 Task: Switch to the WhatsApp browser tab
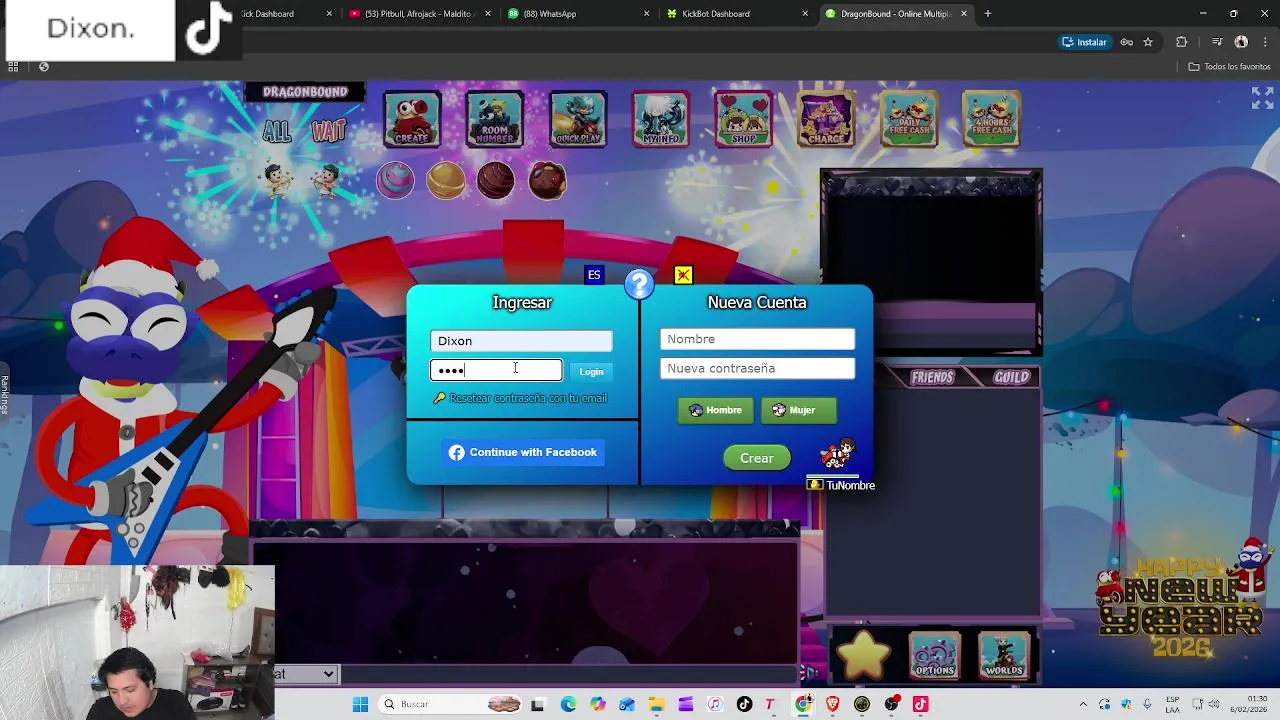coord(579,14)
